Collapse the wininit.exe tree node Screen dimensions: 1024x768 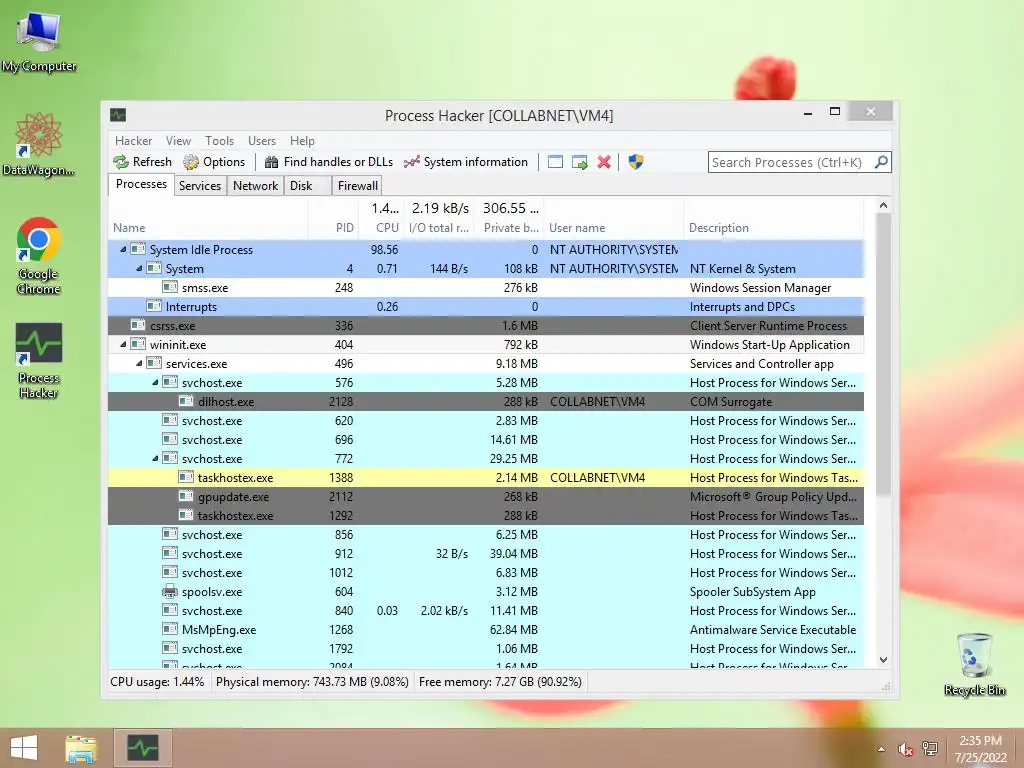click(x=123, y=344)
